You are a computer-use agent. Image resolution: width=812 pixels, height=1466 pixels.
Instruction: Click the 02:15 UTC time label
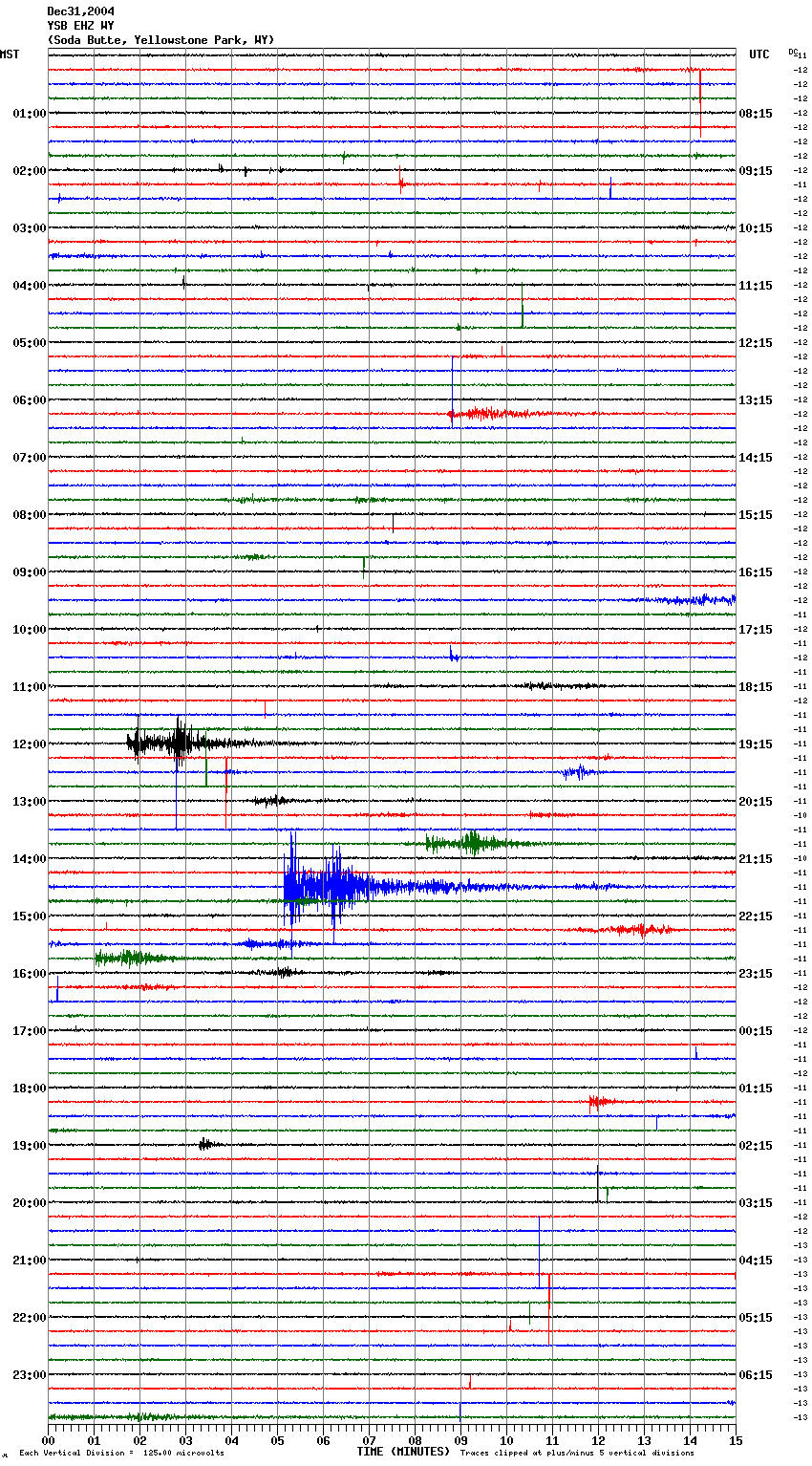tap(756, 1145)
